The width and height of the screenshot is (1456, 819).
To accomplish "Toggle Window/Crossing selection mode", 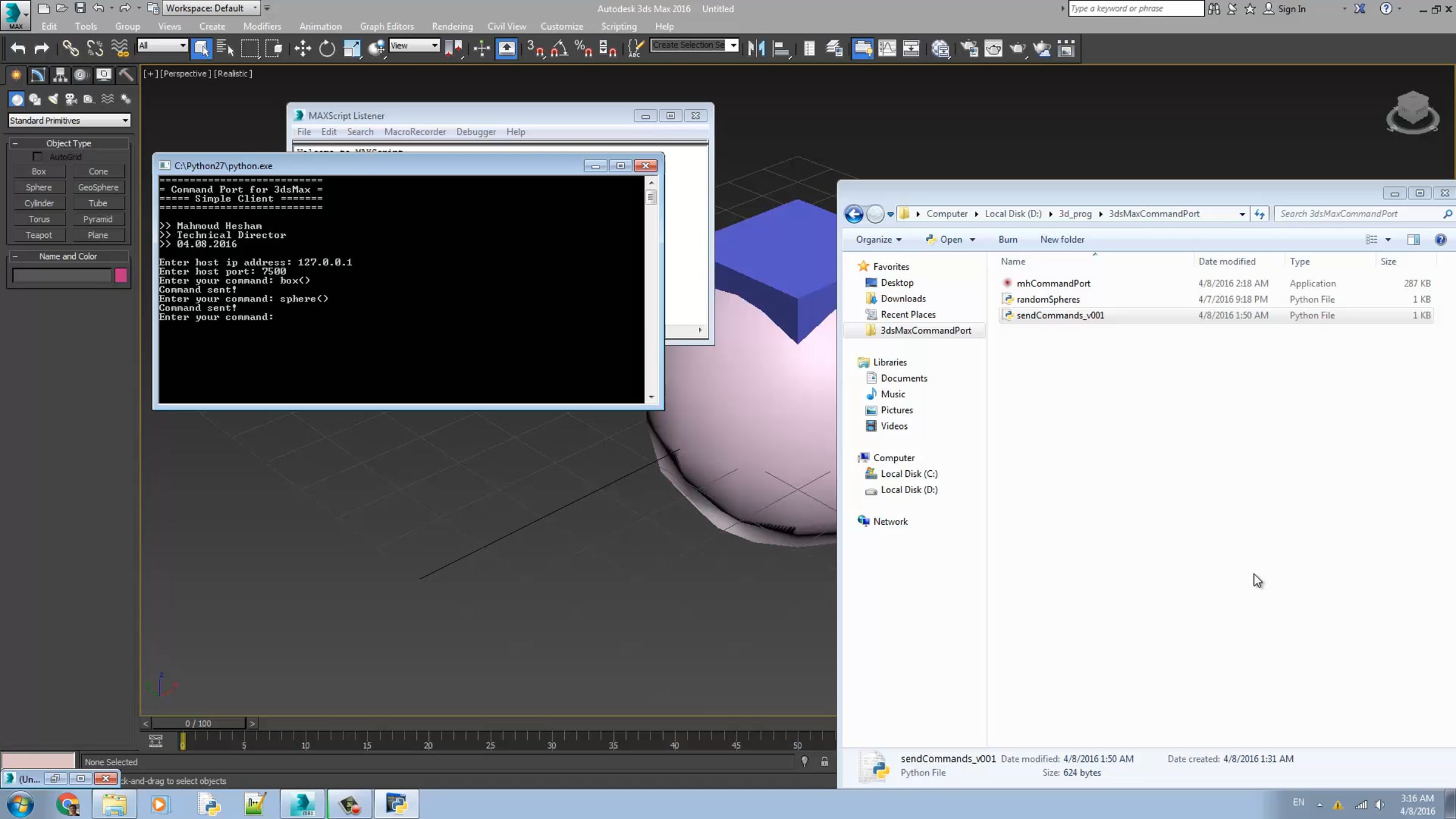I will coord(274,49).
